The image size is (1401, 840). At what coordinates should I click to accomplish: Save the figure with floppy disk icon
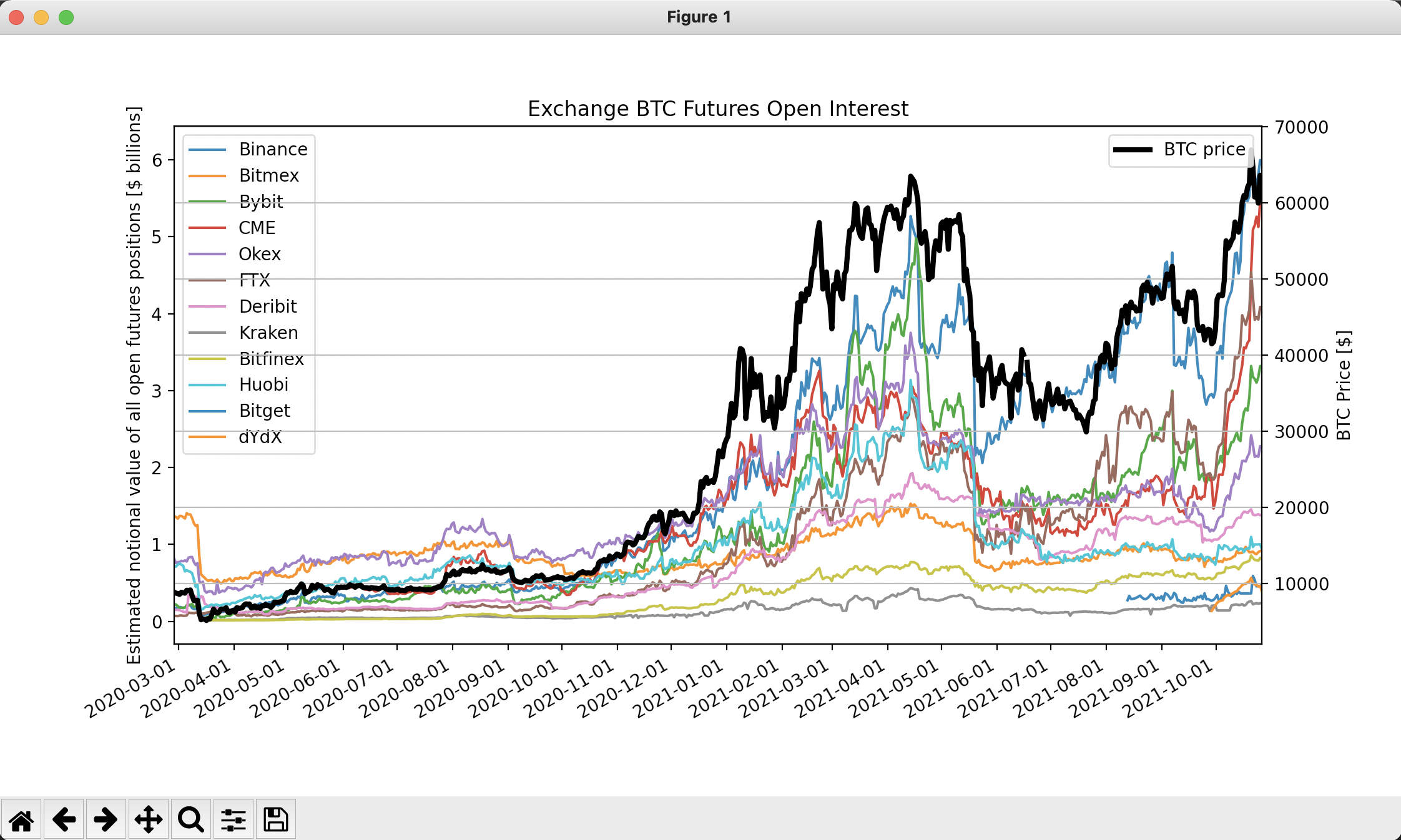pyautogui.click(x=276, y=819)
